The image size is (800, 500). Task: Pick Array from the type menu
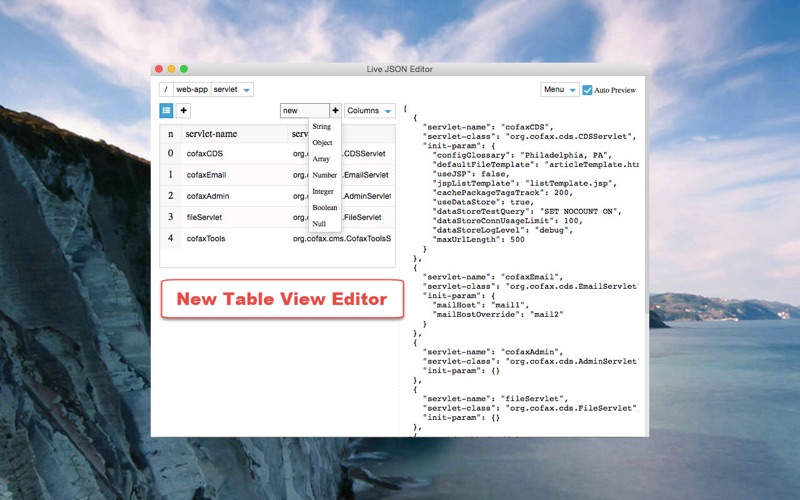tap(321, 159)
